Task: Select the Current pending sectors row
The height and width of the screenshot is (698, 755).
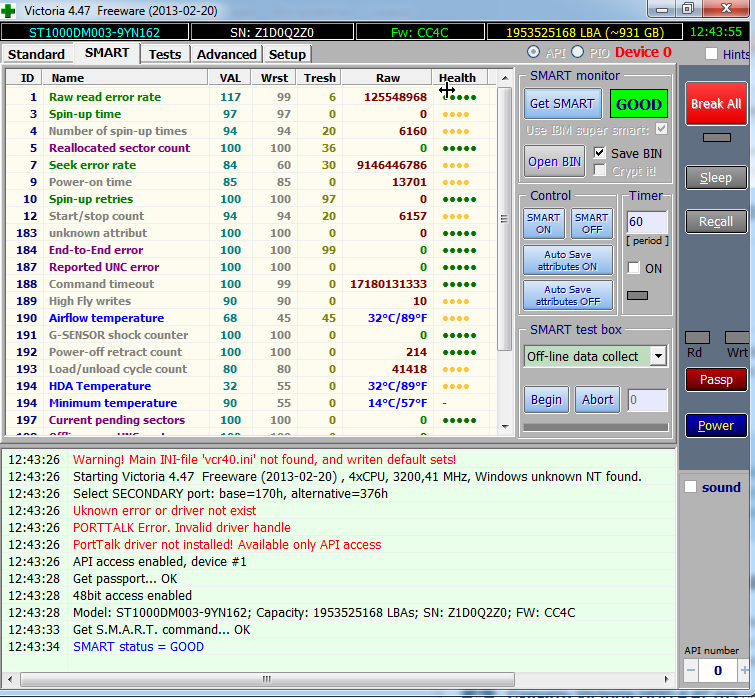Action: click(x=250, y=420)
